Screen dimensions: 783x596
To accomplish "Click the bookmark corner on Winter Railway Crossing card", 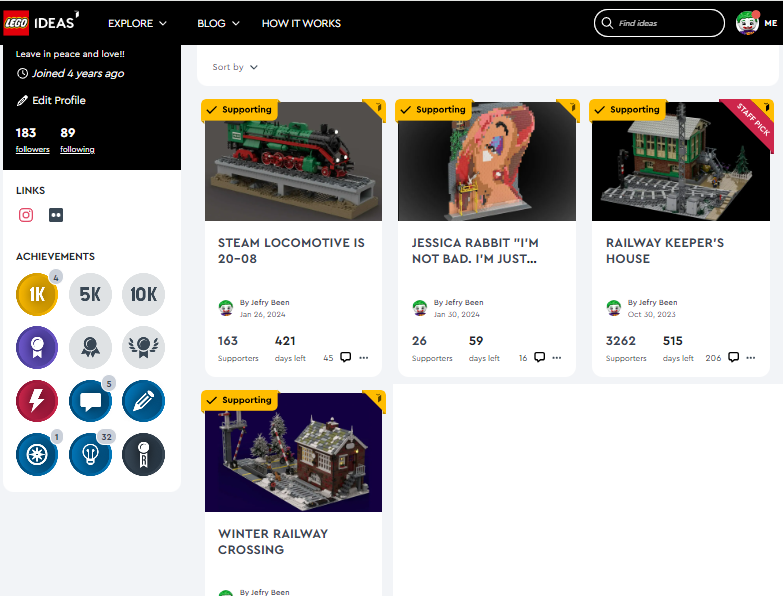I will point(377,399).
